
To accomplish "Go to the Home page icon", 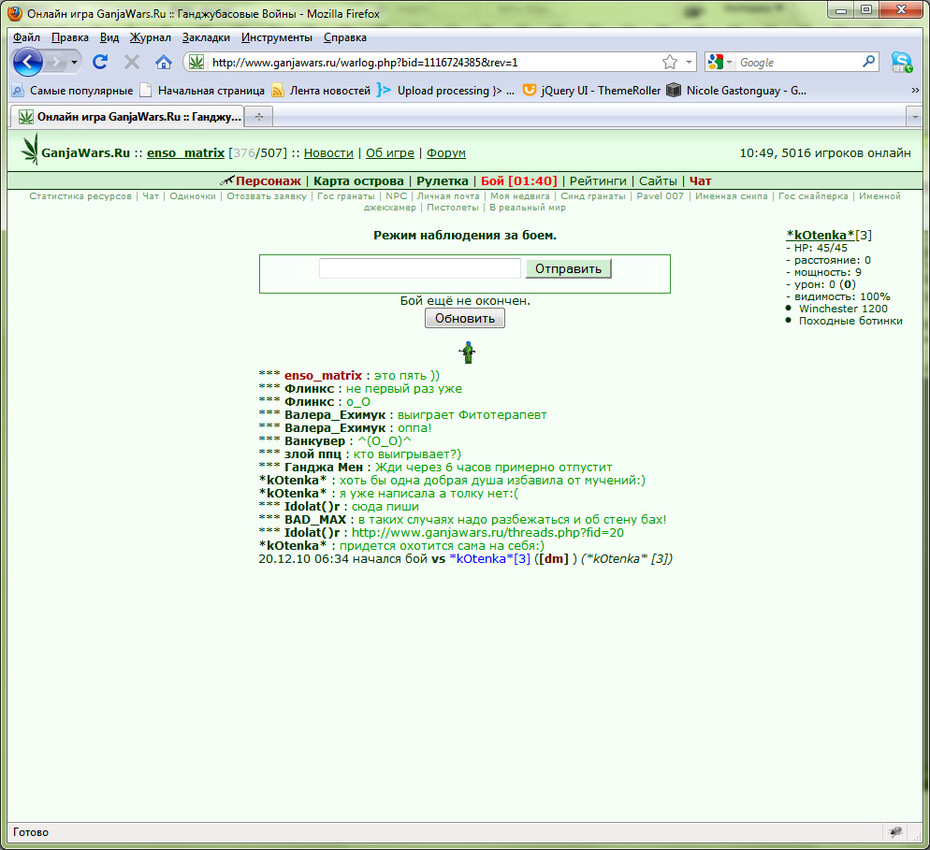I will (x=164, y=62).
